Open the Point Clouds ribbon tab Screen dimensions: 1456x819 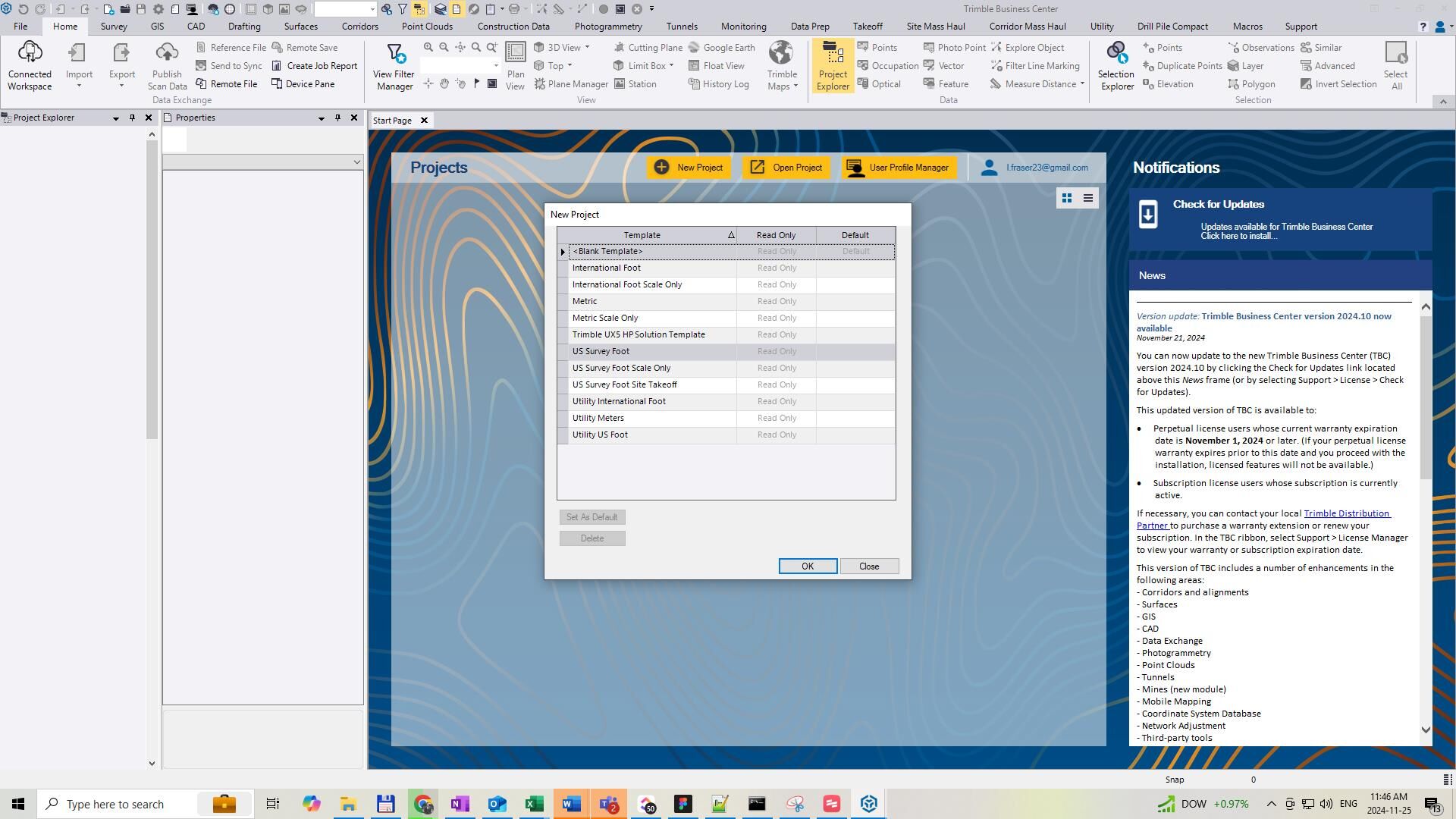[427, 27]
